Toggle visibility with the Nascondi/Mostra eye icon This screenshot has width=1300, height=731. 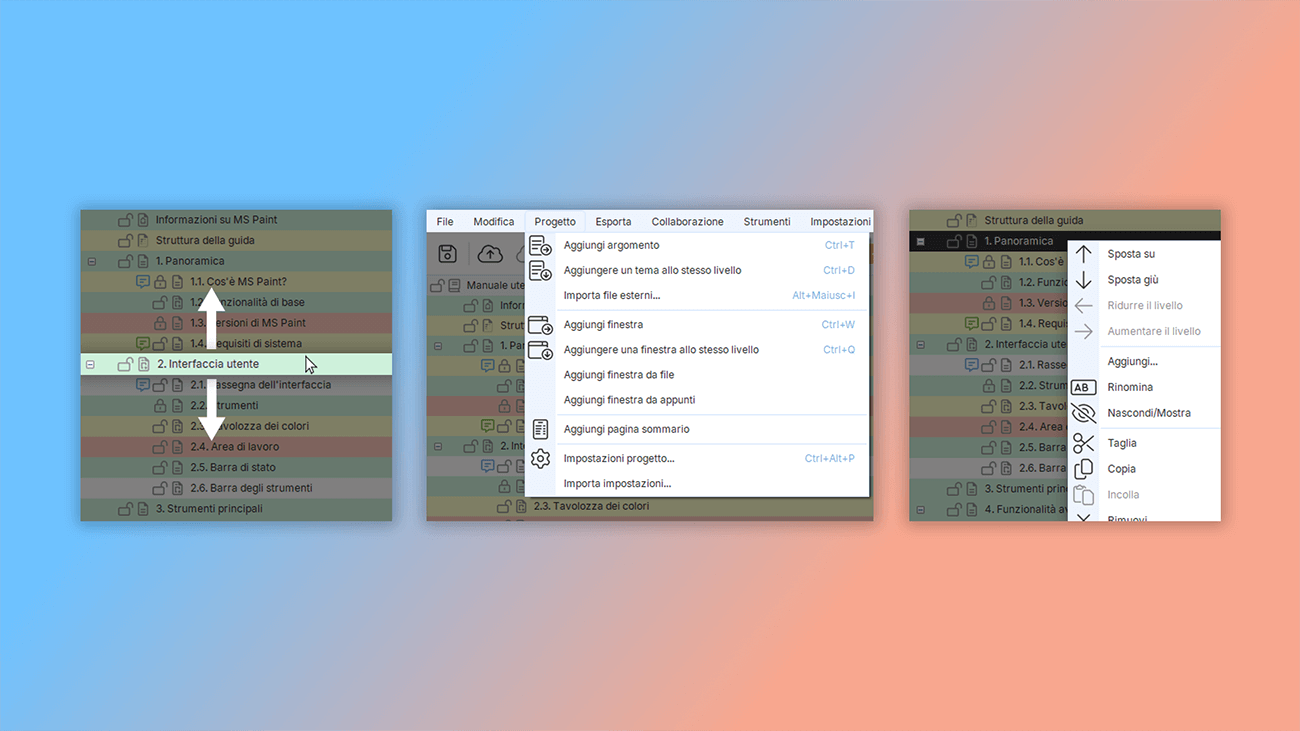pos(1084,412)
